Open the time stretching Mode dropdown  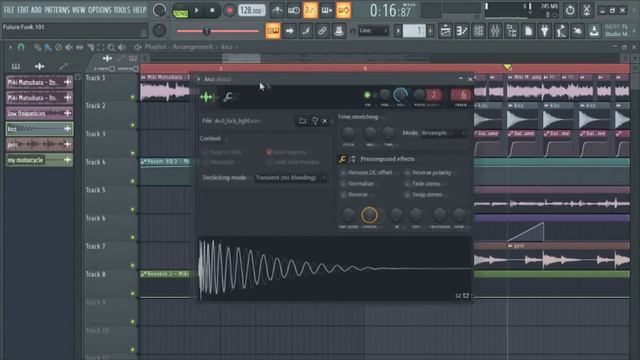click(x=443, y=133)
